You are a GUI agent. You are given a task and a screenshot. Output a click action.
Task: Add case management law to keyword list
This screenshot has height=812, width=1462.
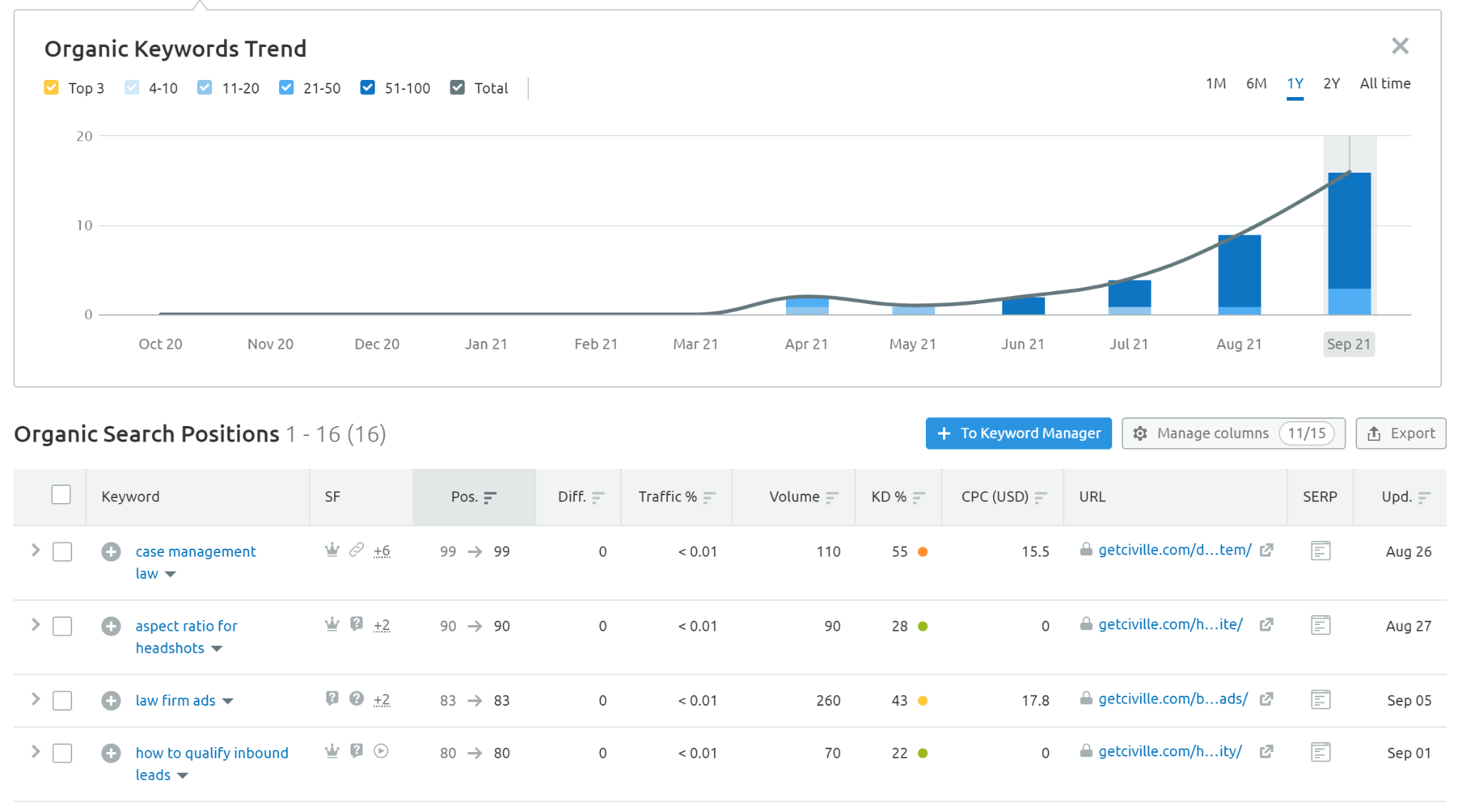pyautogui.click(x=111, y=552)
